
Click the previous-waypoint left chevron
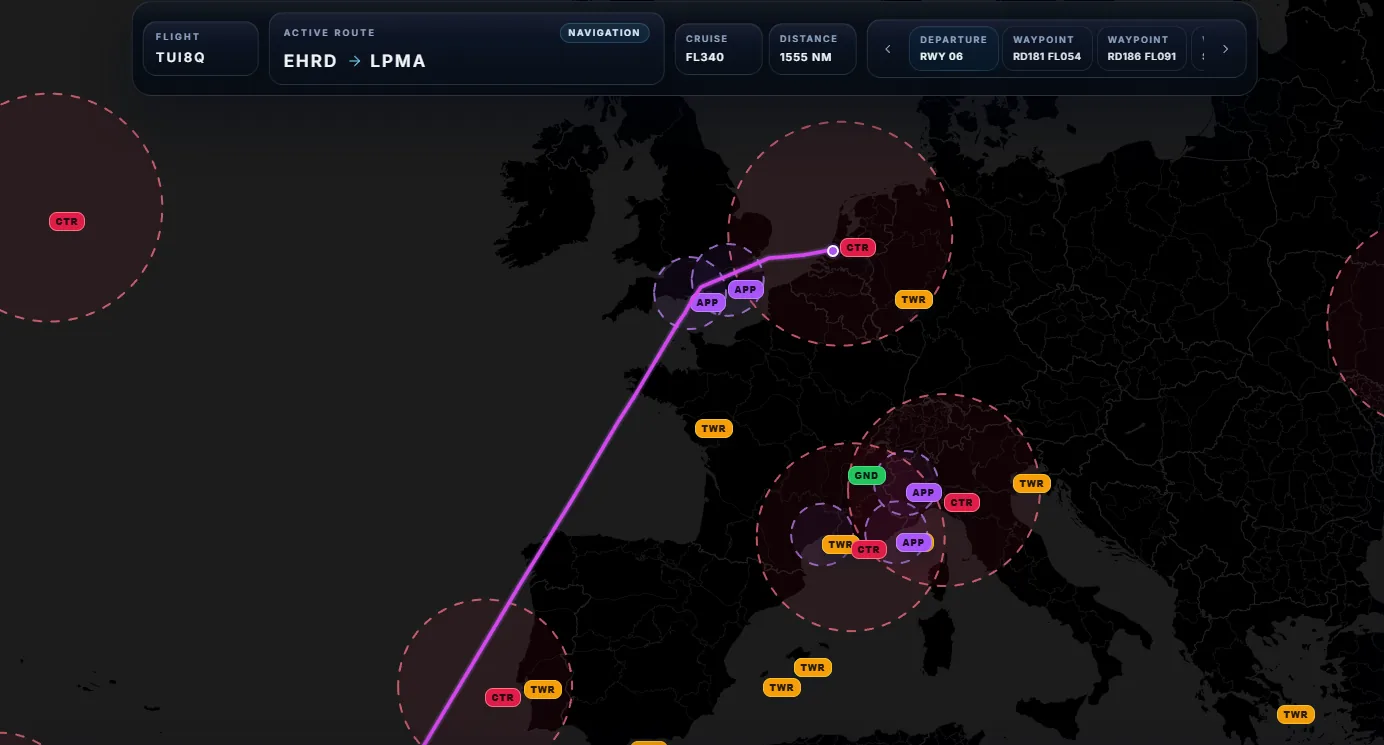[x=888, y=49]
